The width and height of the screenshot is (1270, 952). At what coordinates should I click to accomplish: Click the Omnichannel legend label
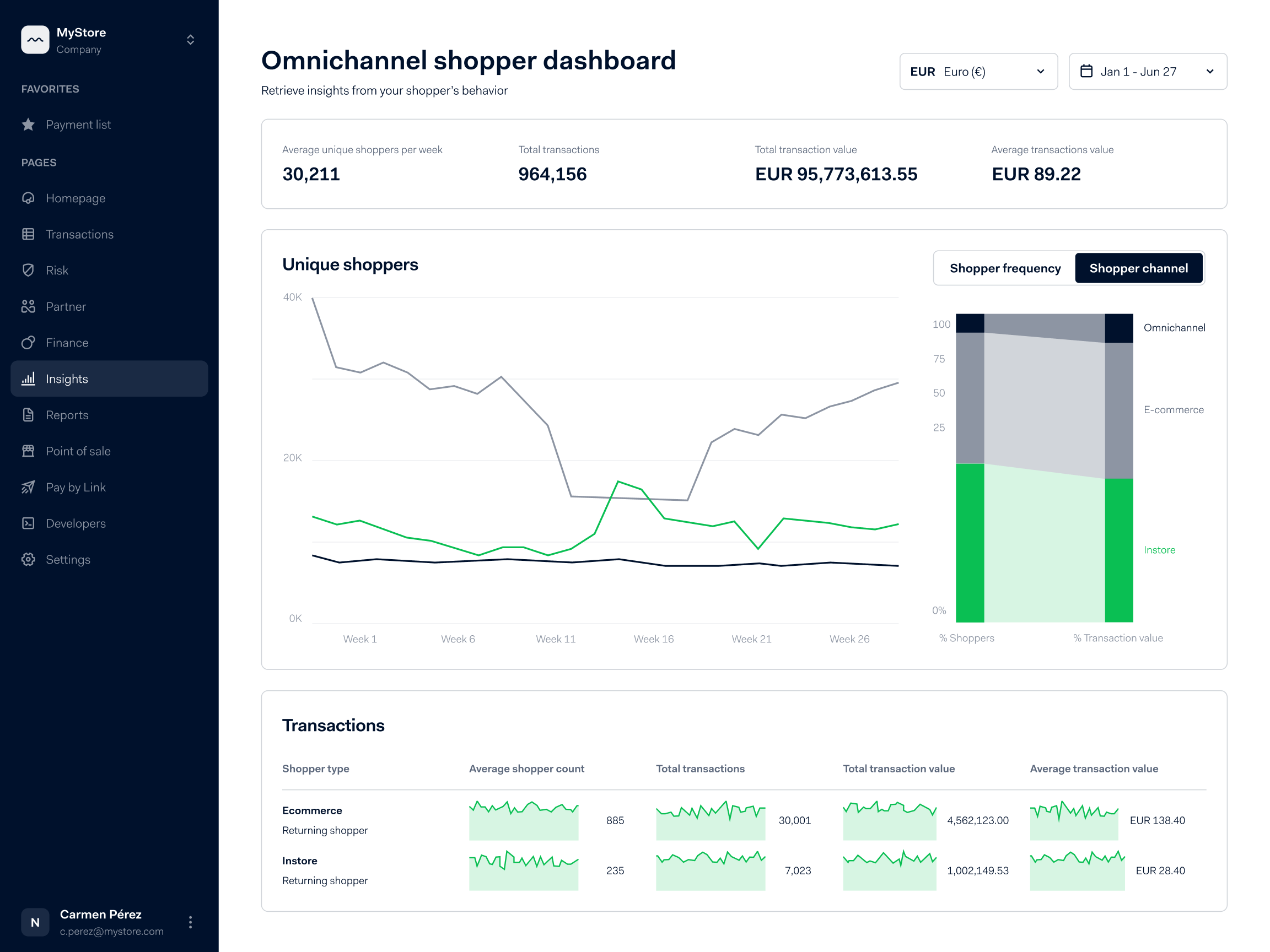pos(1174,328)
